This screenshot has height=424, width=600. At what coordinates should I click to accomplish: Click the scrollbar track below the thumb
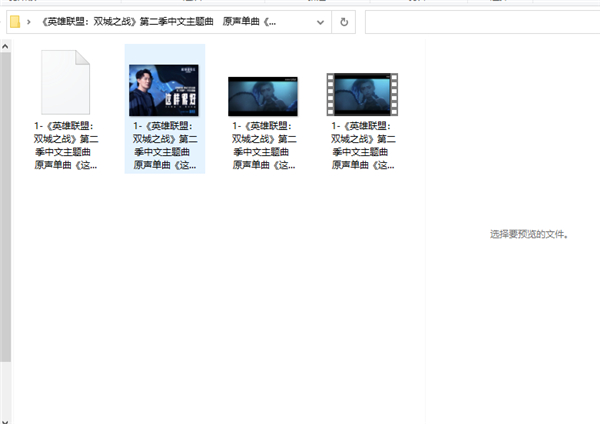click(4, 390)
